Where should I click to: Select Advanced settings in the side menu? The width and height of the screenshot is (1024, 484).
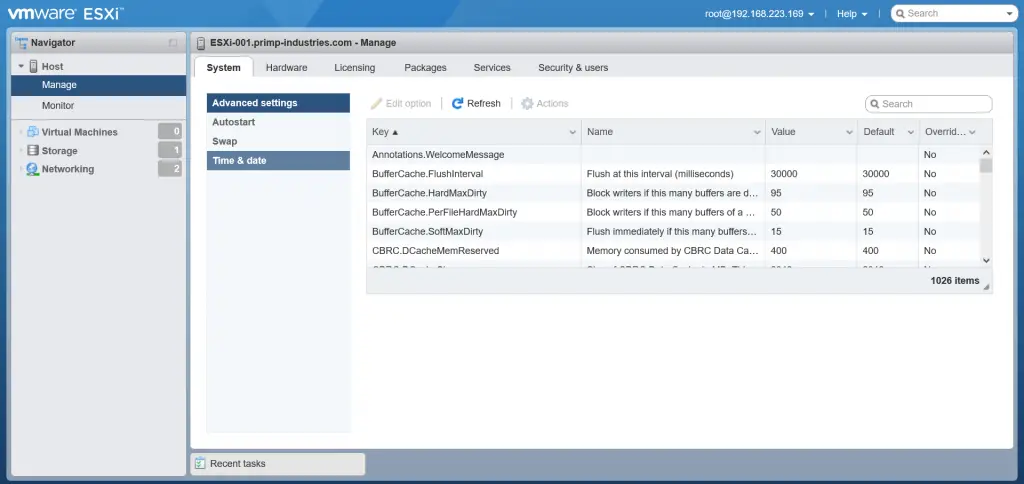278,103
